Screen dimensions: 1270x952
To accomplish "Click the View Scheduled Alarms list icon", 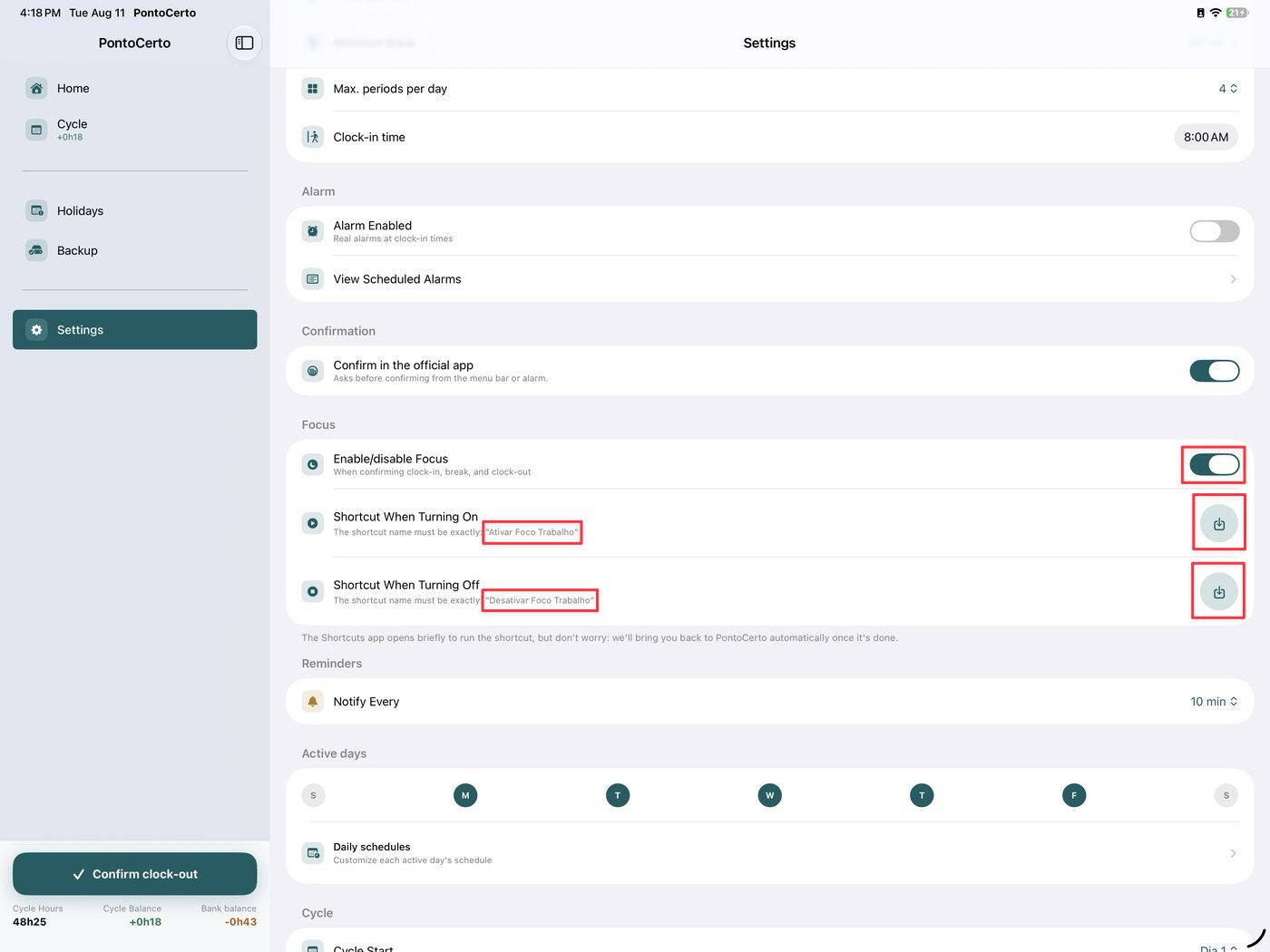I will [x=313, y=279].
